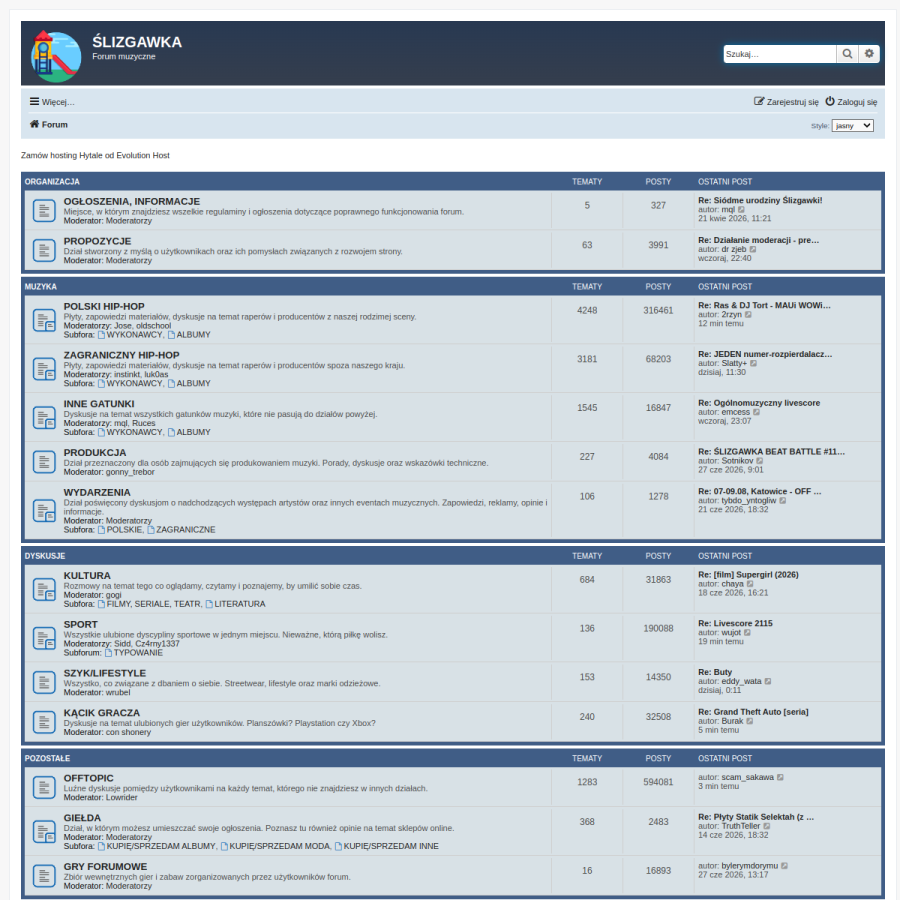Open the ORGANIZACJA category header

pyautogui.click(x=52, y=181)
